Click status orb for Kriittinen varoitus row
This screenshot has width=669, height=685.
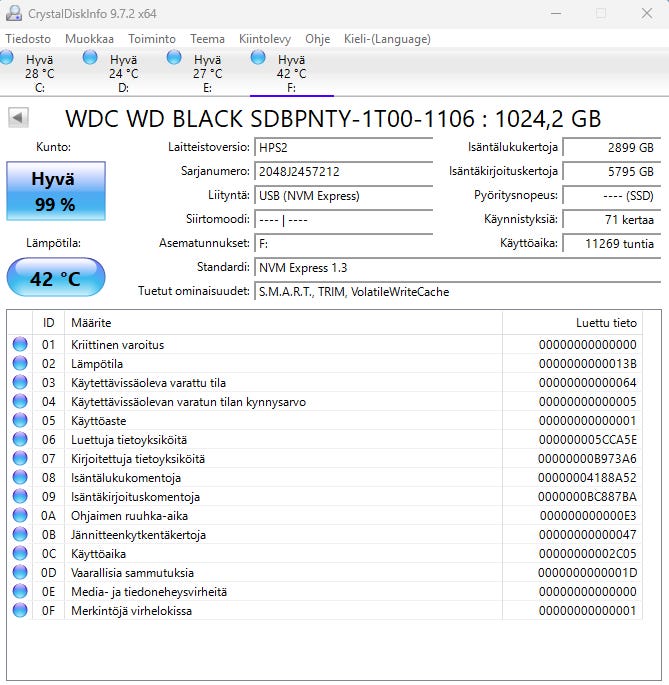(20, 345)
